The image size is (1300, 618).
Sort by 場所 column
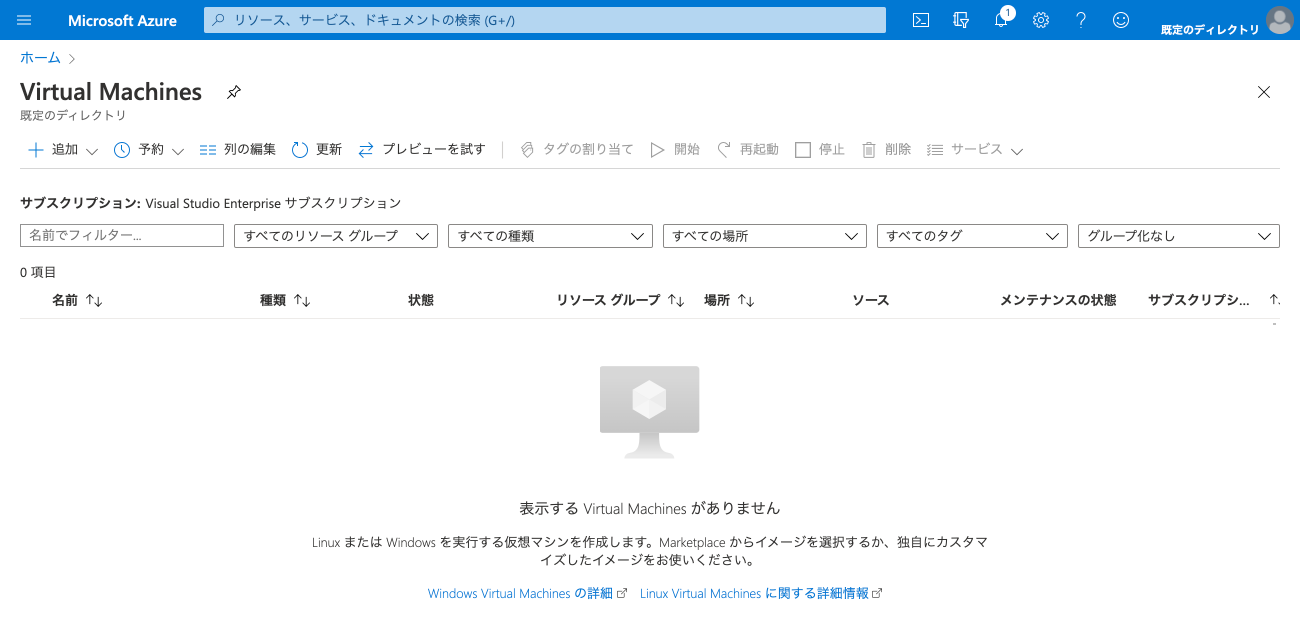pyautogui.click(x=729, y=300)
